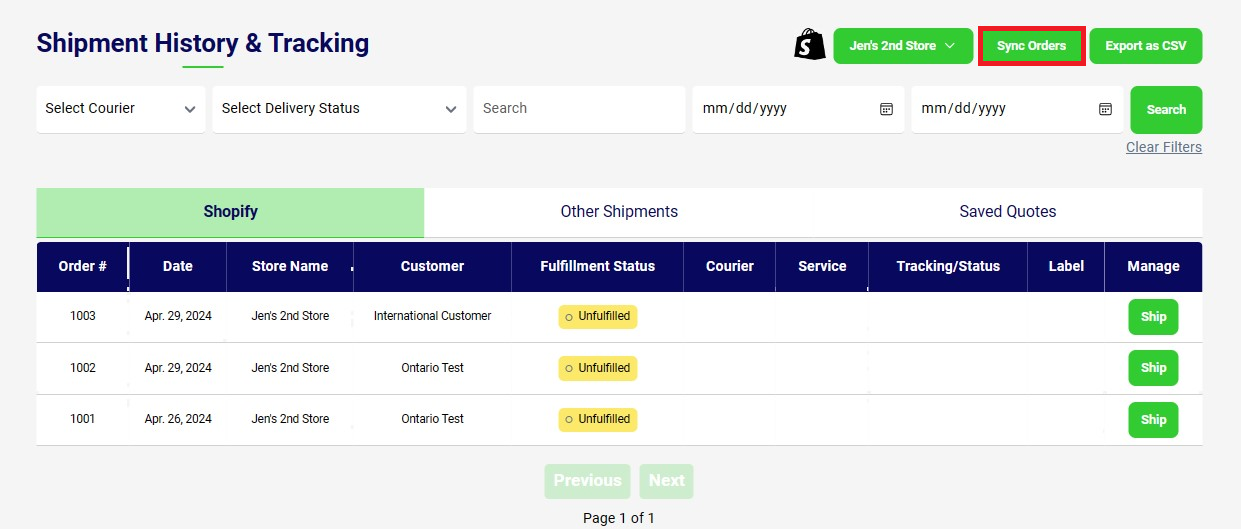Click the Fulfillment Status column header
1241x529 pixels.
pos(597,266)
